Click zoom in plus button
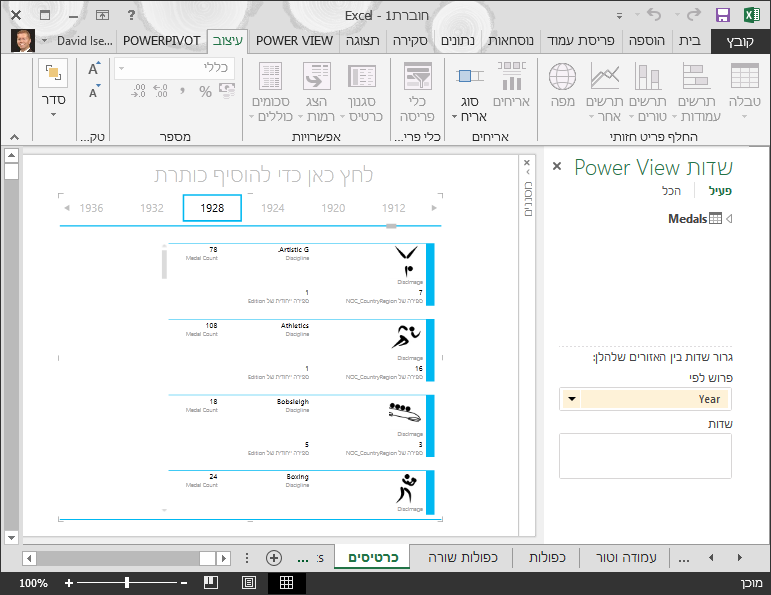Screen dimensions: 771x595 pos(69,583)
